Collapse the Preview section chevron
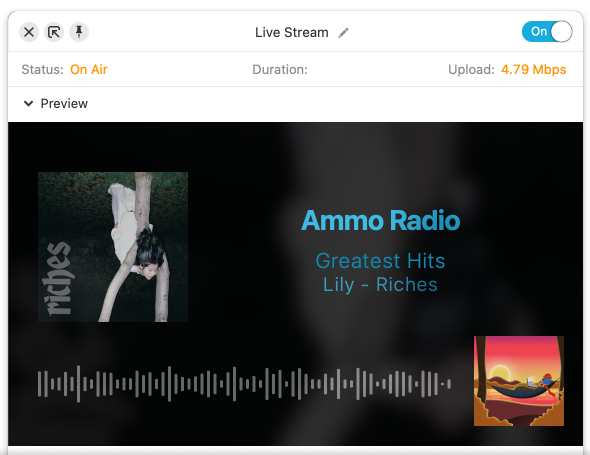Viewport: 590px width, 455px height. pos(29,103)
